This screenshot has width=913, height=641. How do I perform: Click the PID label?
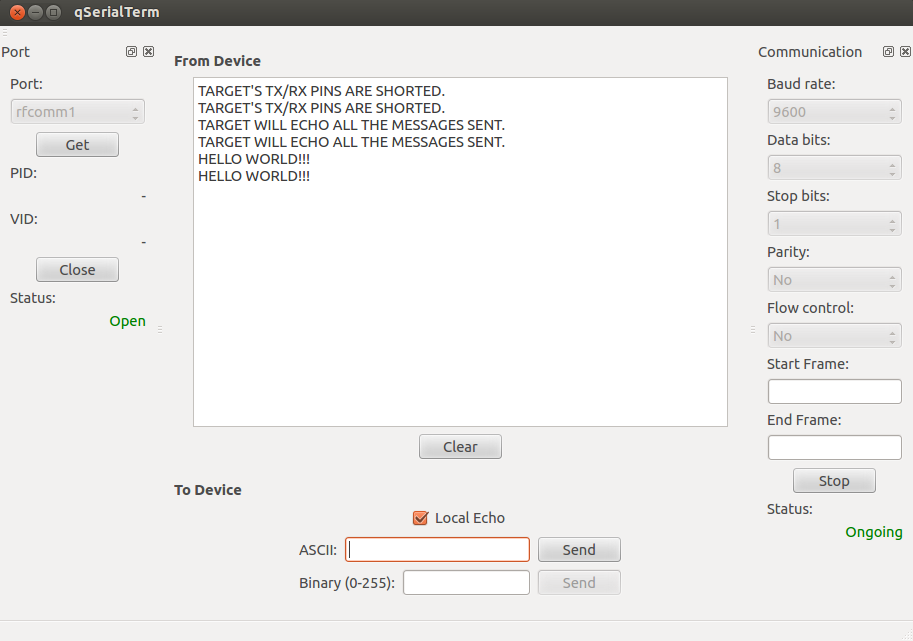(x=23, y=173)
